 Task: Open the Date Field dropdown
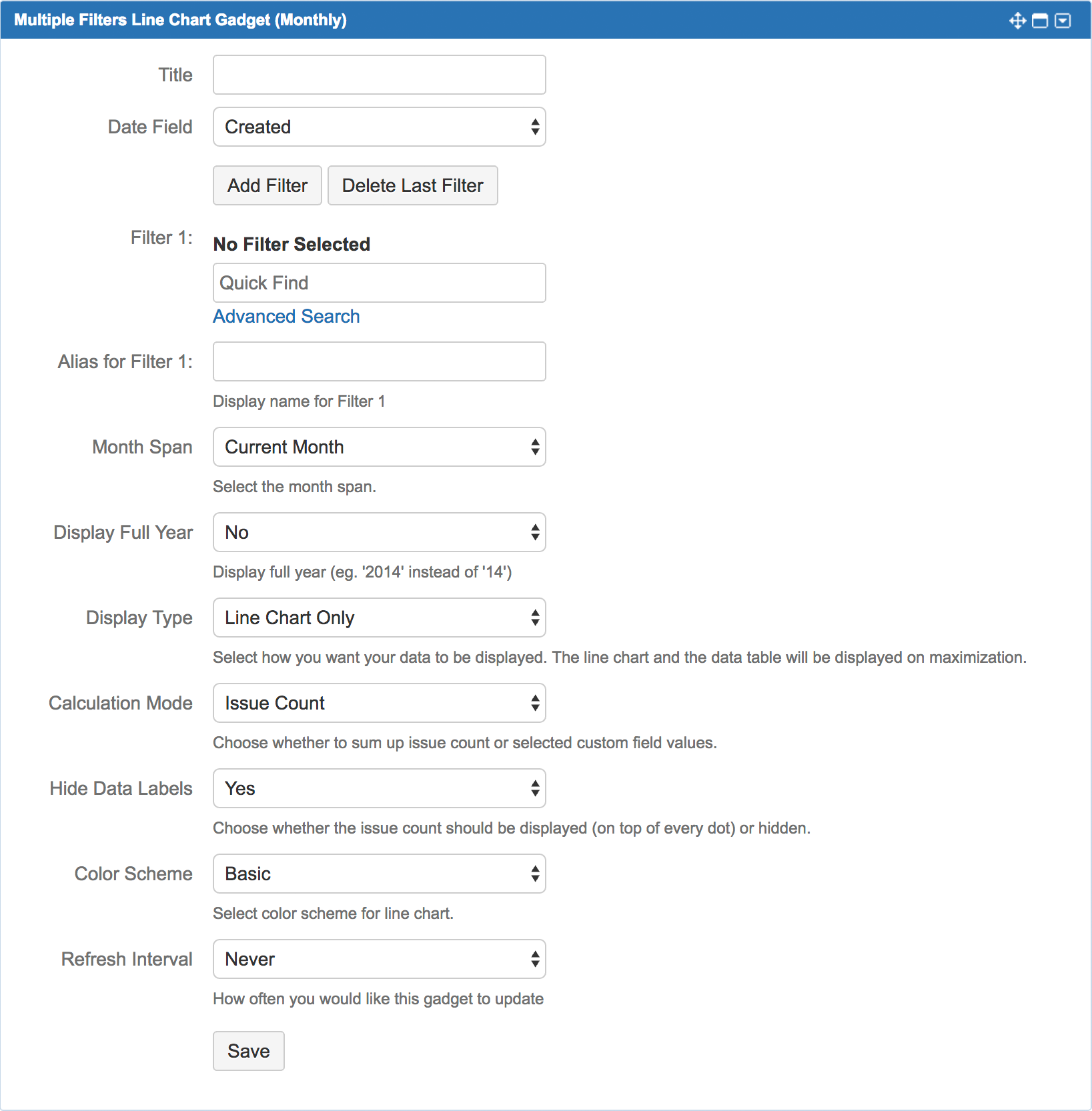point(379,127)
